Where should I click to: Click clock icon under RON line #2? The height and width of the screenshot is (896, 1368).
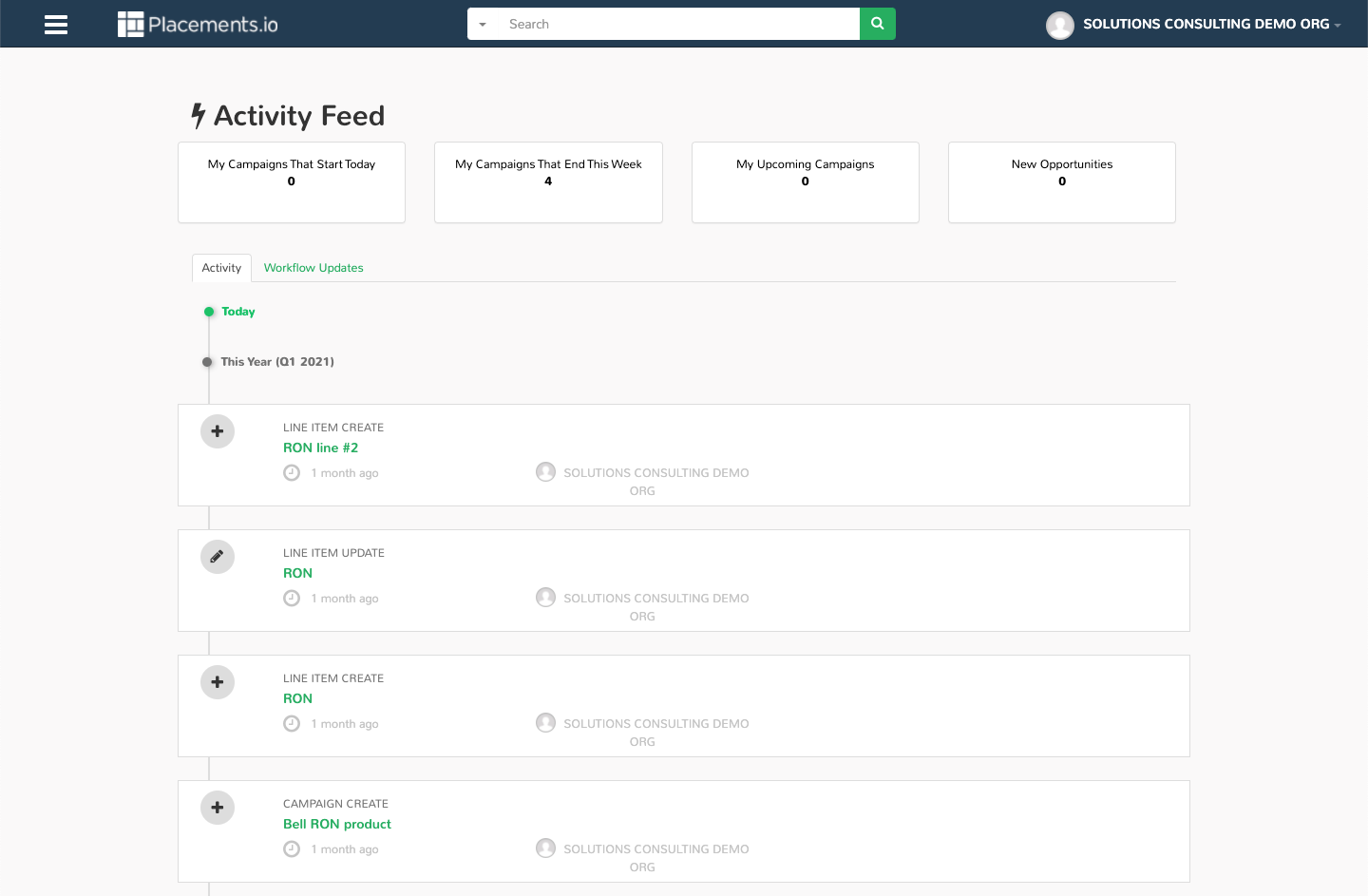[x=292, y=473]
